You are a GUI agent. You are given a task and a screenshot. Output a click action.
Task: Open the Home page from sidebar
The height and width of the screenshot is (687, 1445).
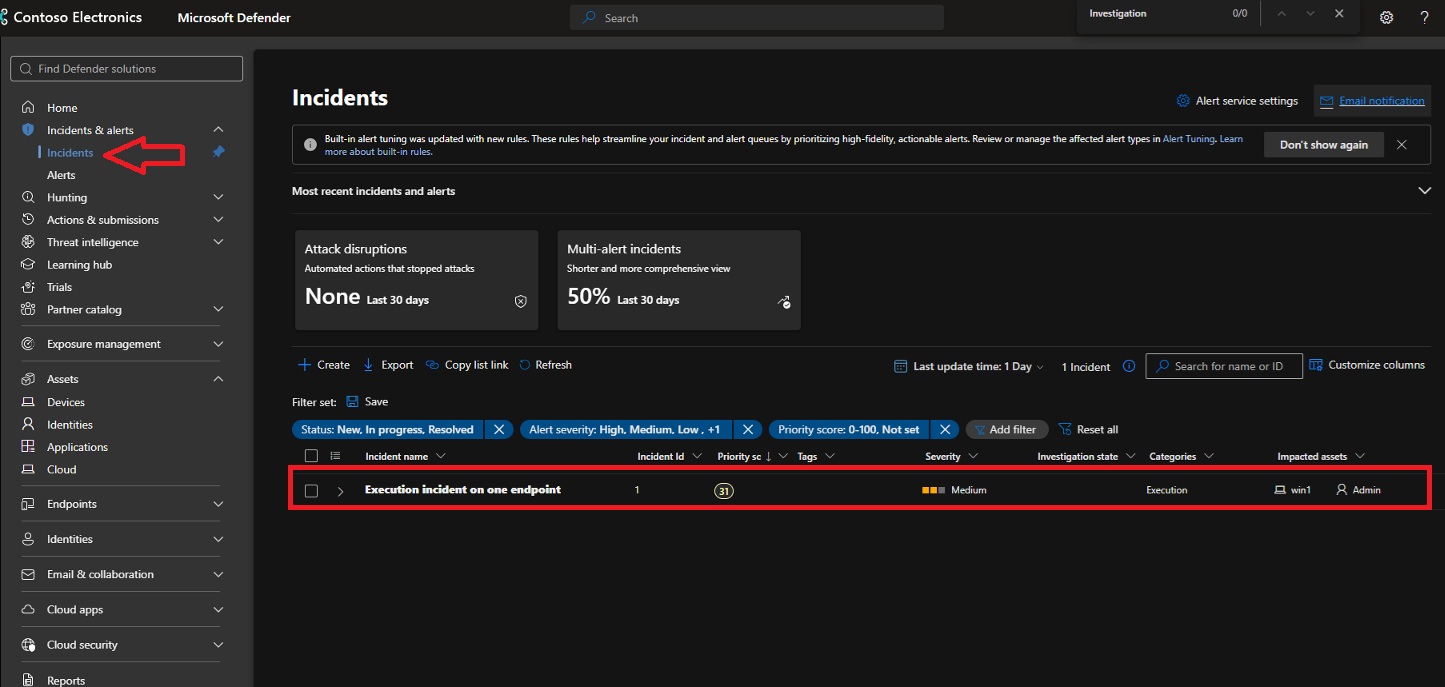point(62,108)
